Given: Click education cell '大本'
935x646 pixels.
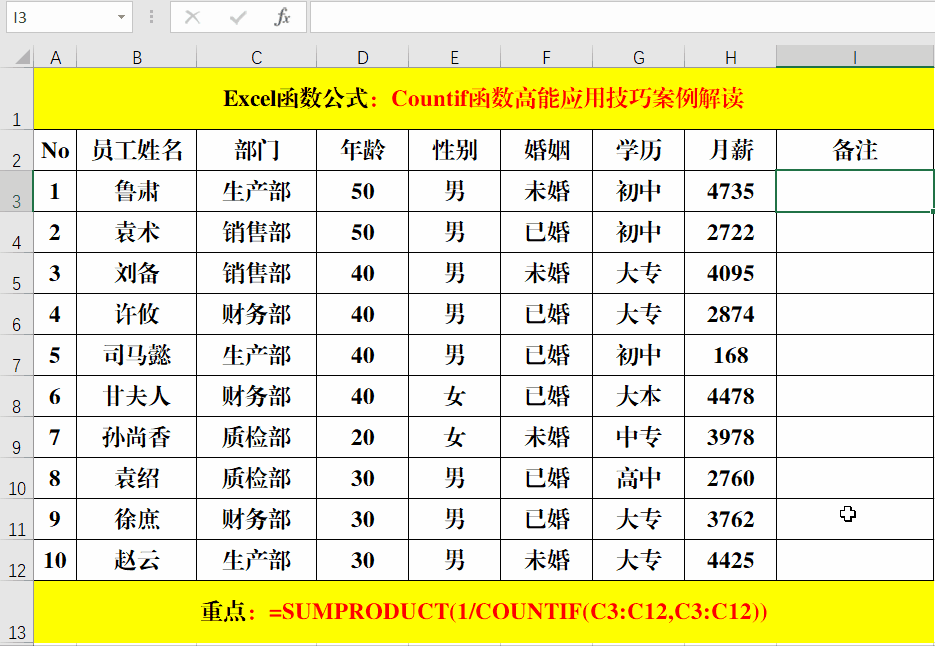Looking at the screenshot, I should [639, 396].
